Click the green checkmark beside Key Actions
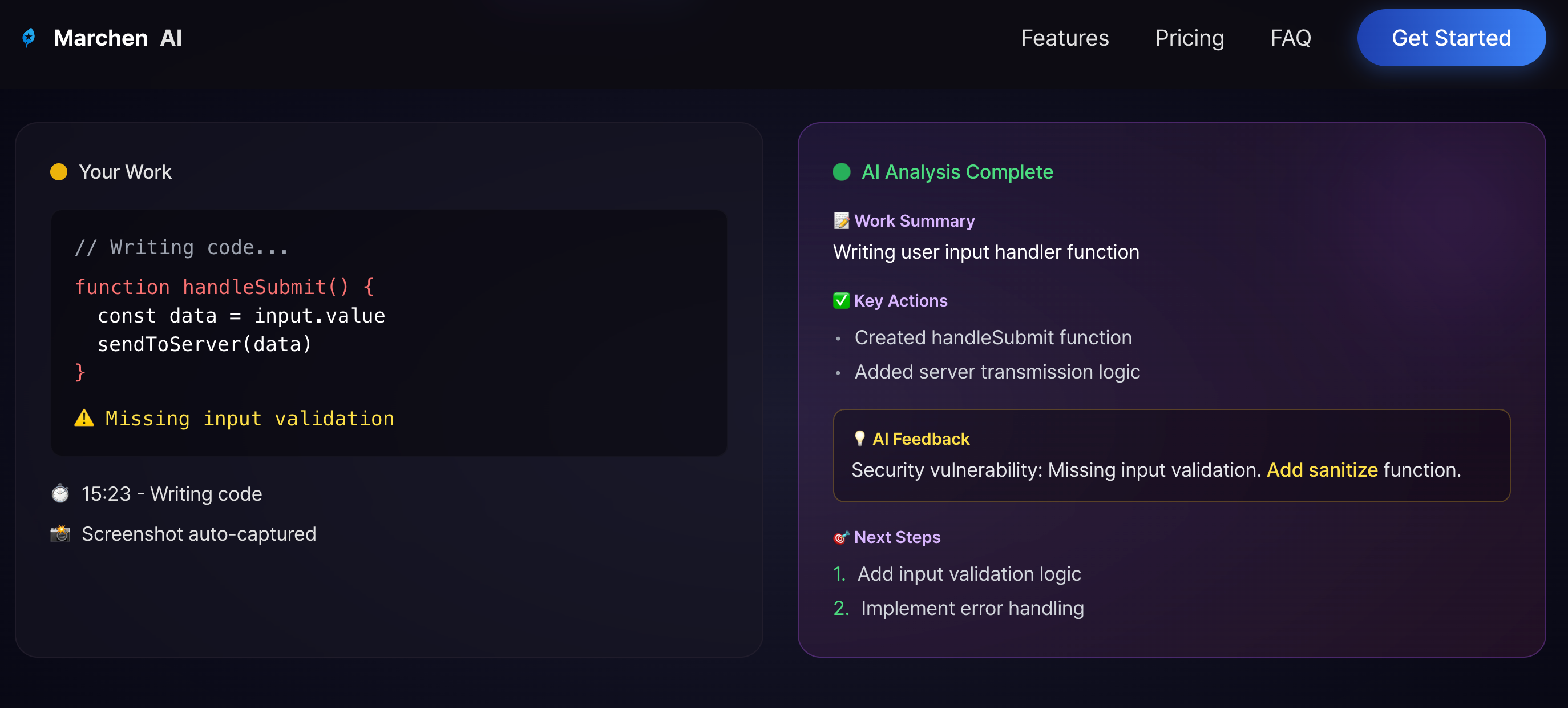1568x708 pixels. click(x=840, y=300)
